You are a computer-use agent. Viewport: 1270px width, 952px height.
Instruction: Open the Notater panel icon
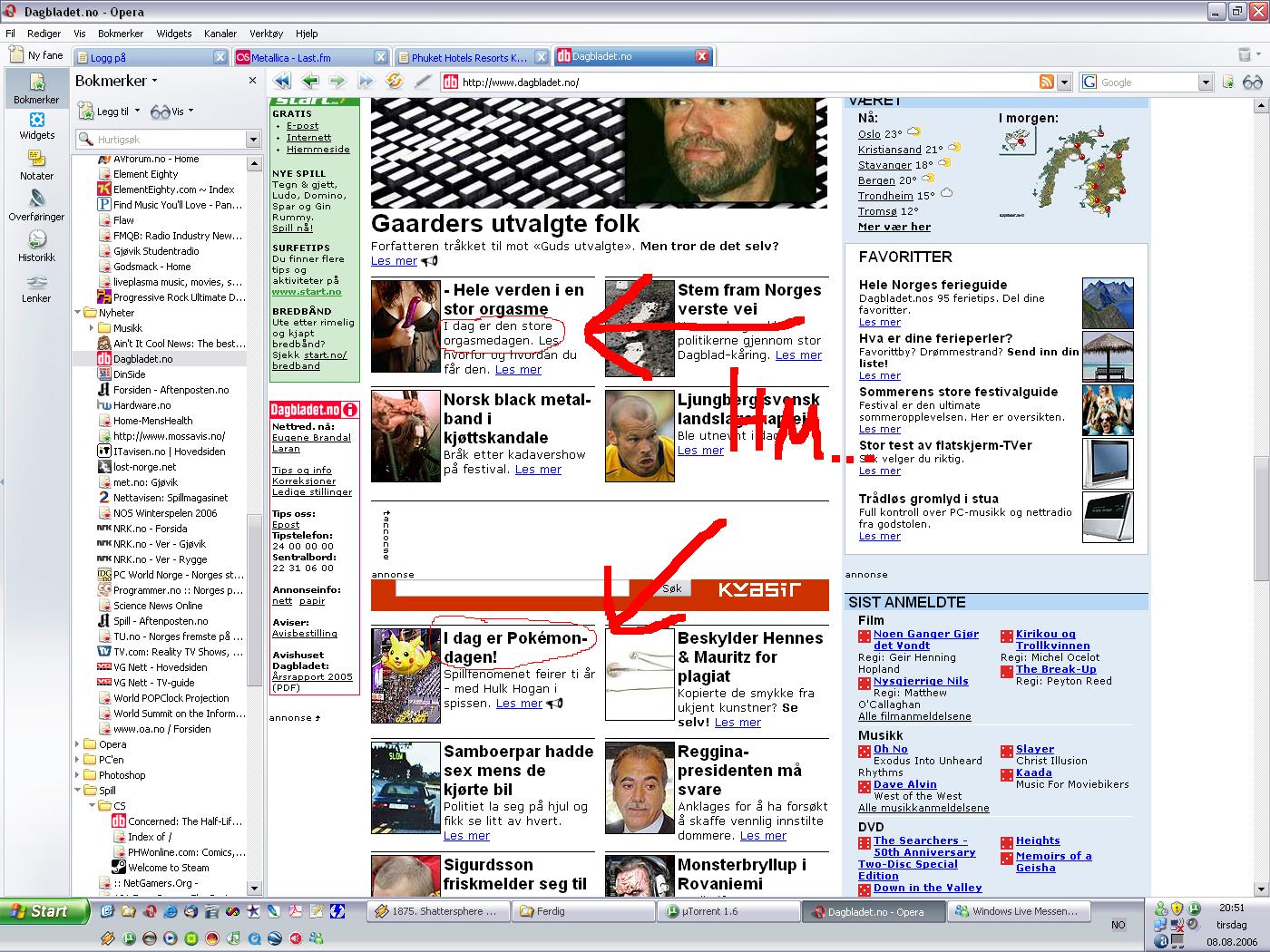(x=36, y=166)
